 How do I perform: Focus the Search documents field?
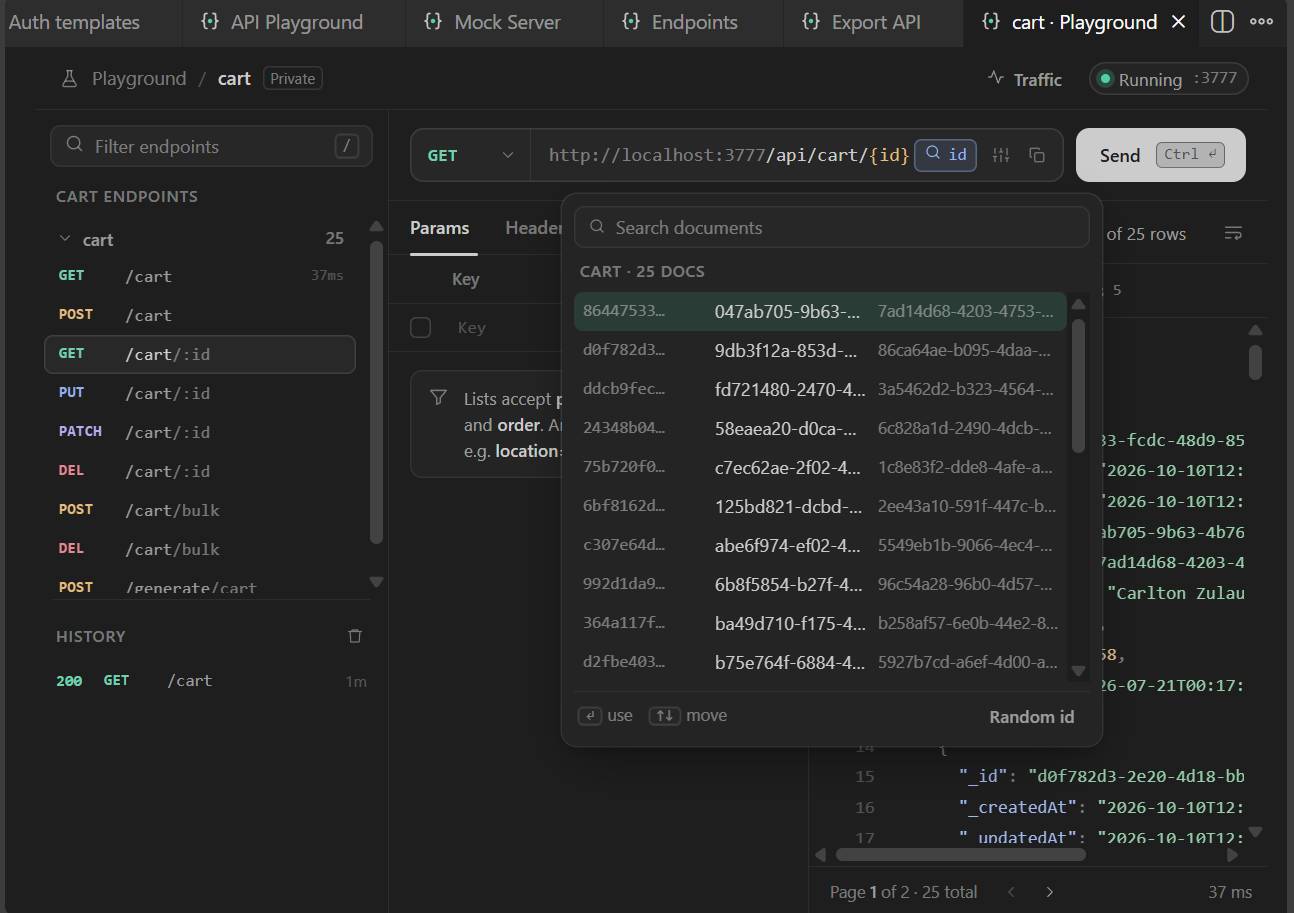tap(831, 227)
